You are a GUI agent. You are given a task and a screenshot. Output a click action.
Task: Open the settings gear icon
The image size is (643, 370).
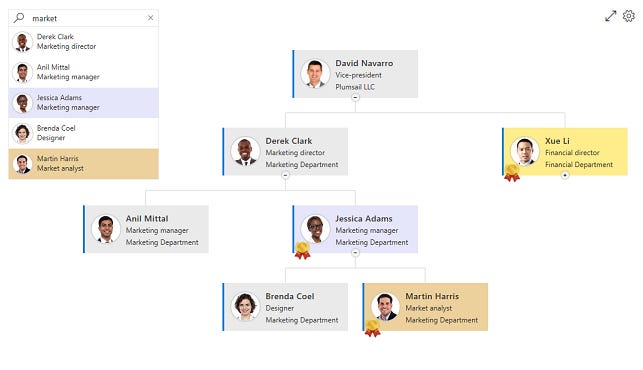[629, 16]
